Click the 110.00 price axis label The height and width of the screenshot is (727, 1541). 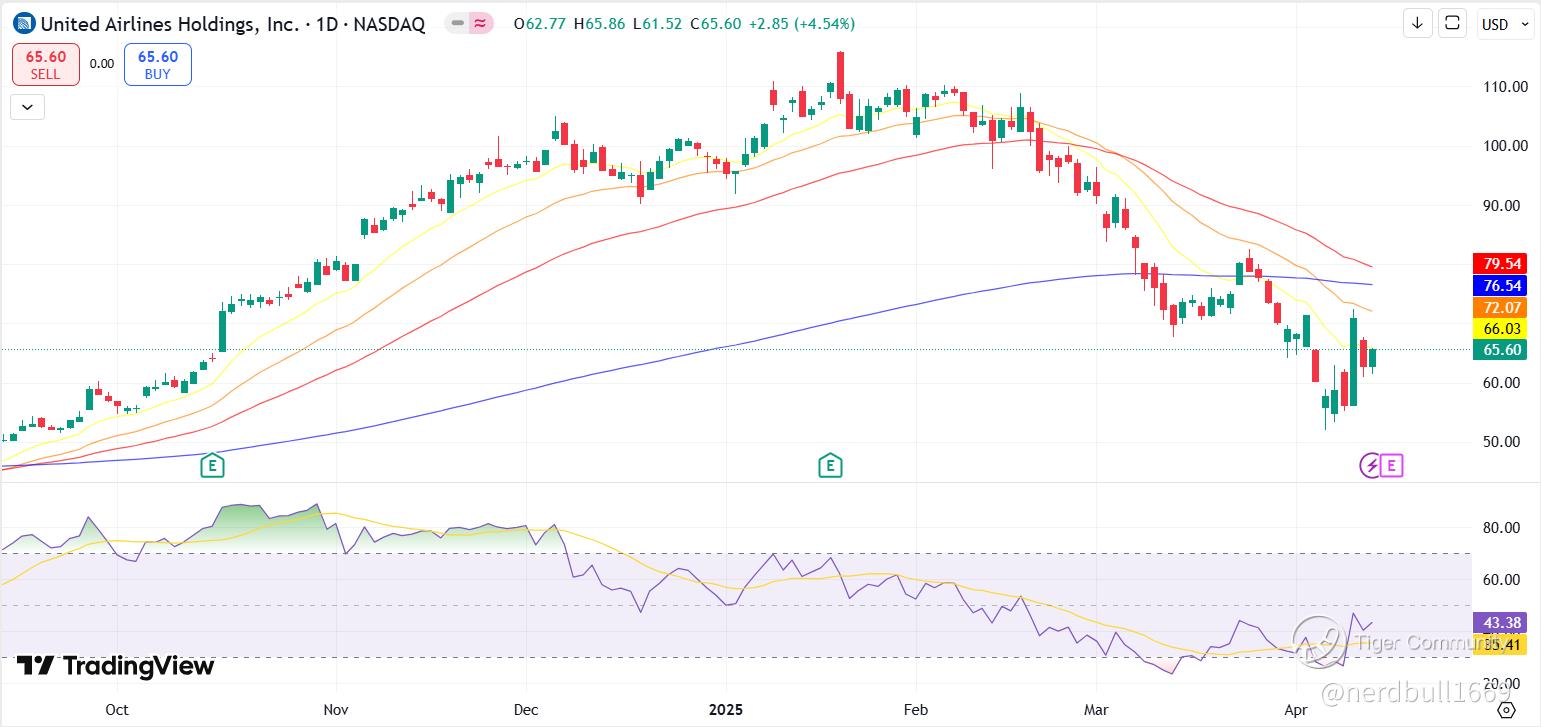pos(1506,87)
